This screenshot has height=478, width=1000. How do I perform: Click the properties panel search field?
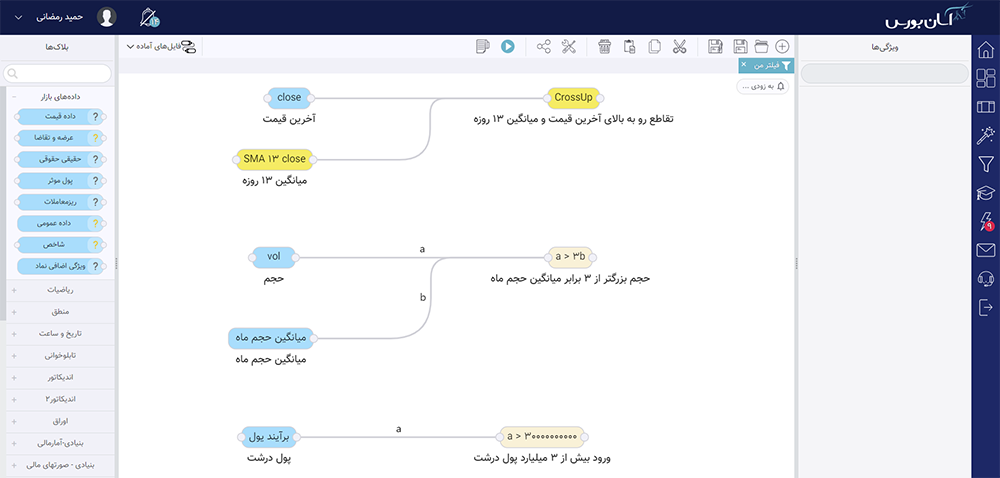pos(884,73)
